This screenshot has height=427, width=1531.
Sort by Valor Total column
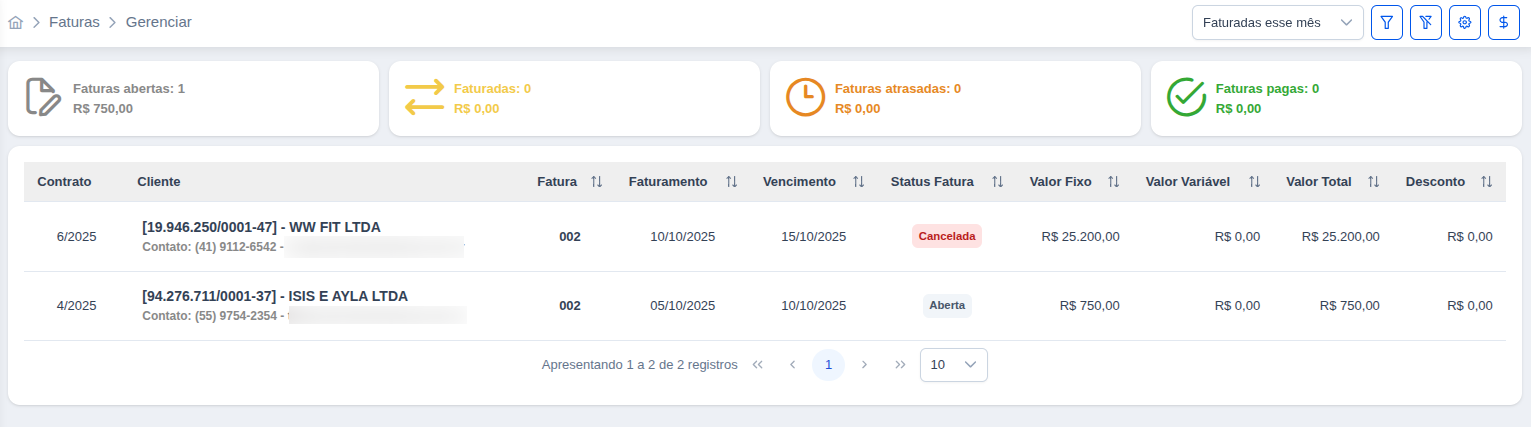1373,182
